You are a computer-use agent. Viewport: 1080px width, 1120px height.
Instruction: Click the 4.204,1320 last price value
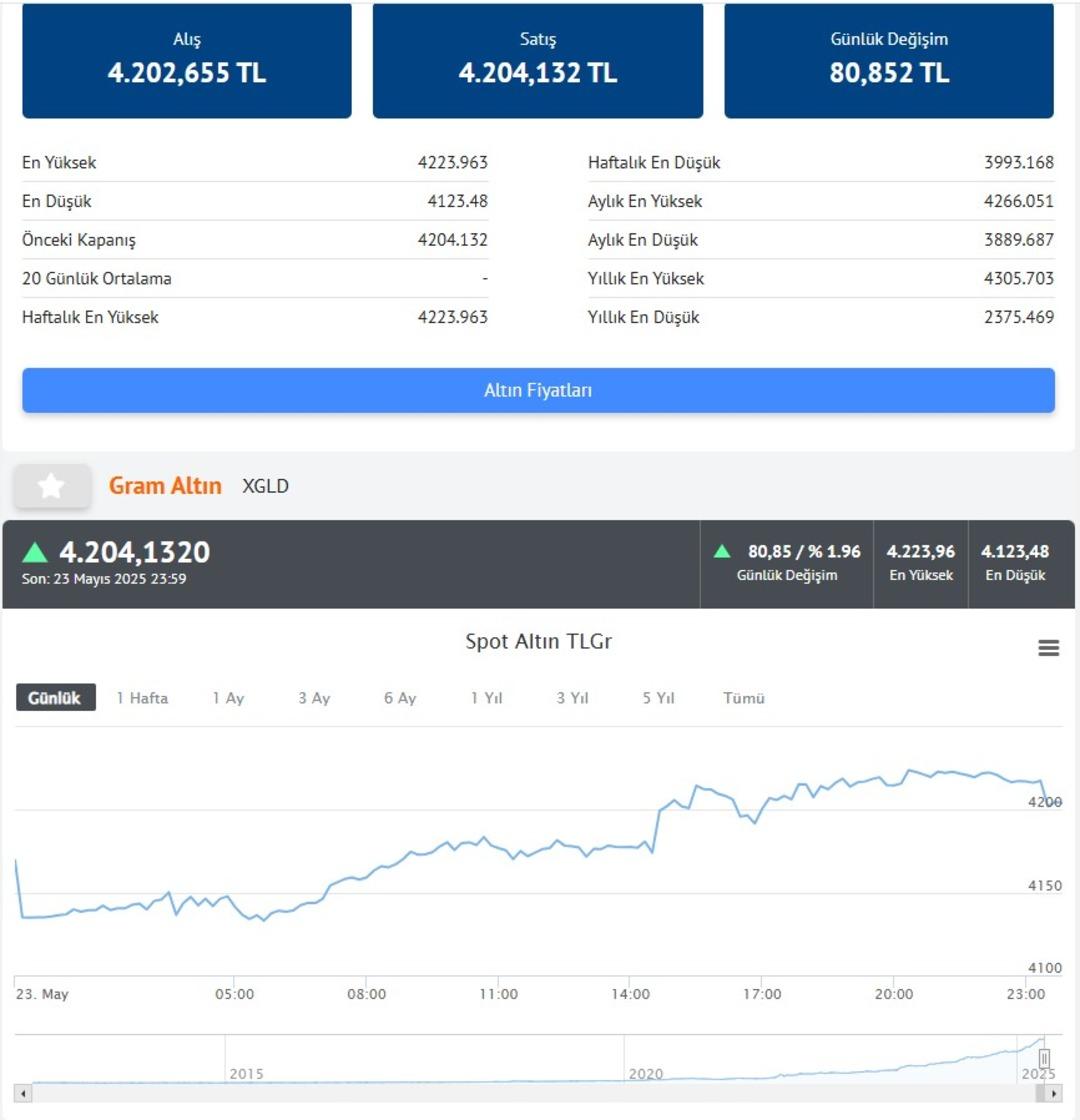pos(134,552)
